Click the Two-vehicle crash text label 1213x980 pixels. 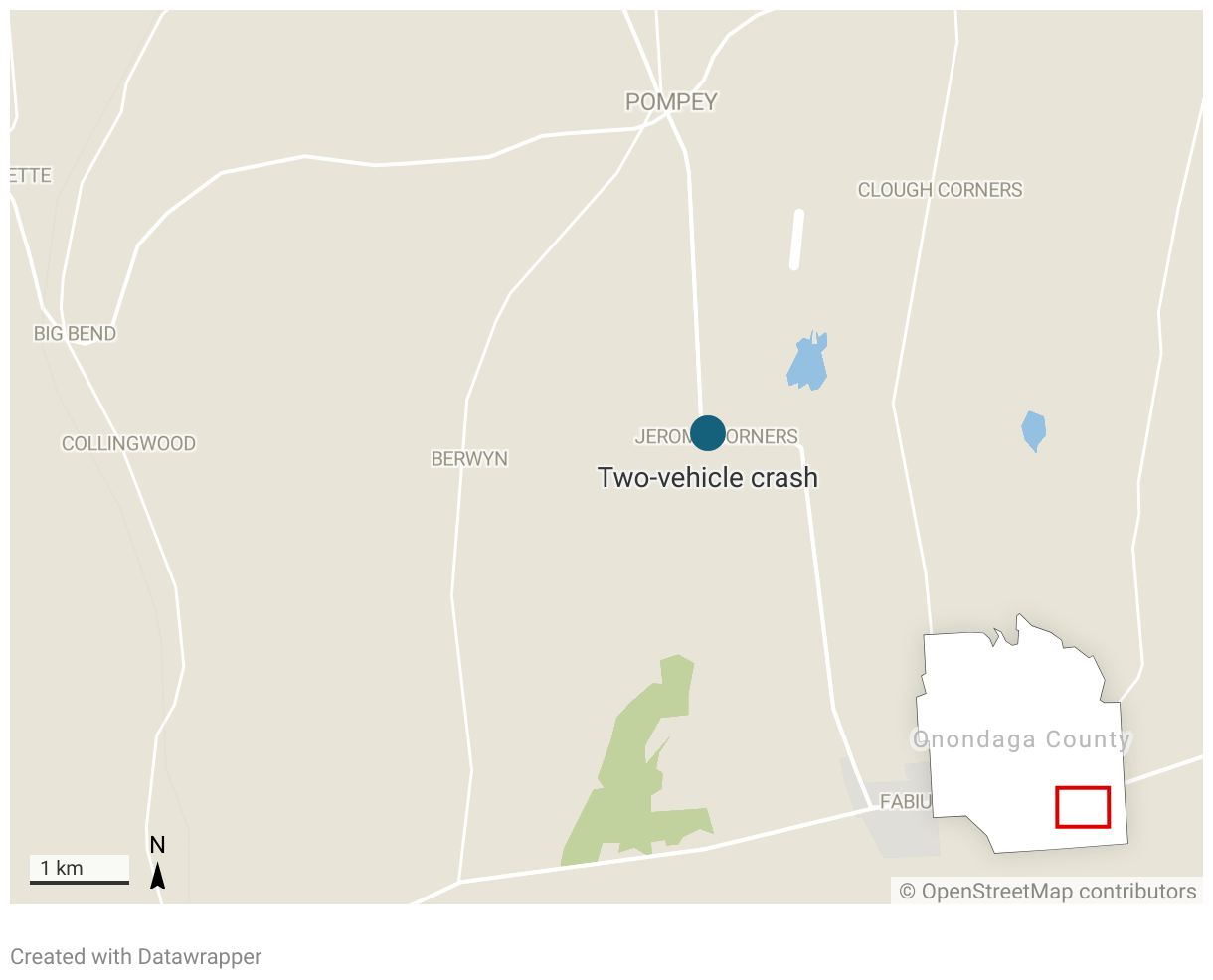coord(708,478)
